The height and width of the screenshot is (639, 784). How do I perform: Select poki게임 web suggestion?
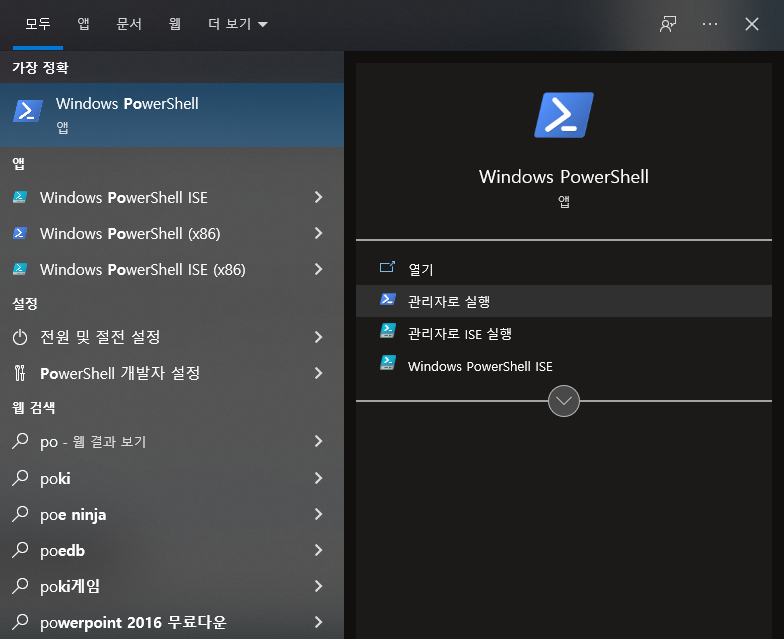pos(172,586)
